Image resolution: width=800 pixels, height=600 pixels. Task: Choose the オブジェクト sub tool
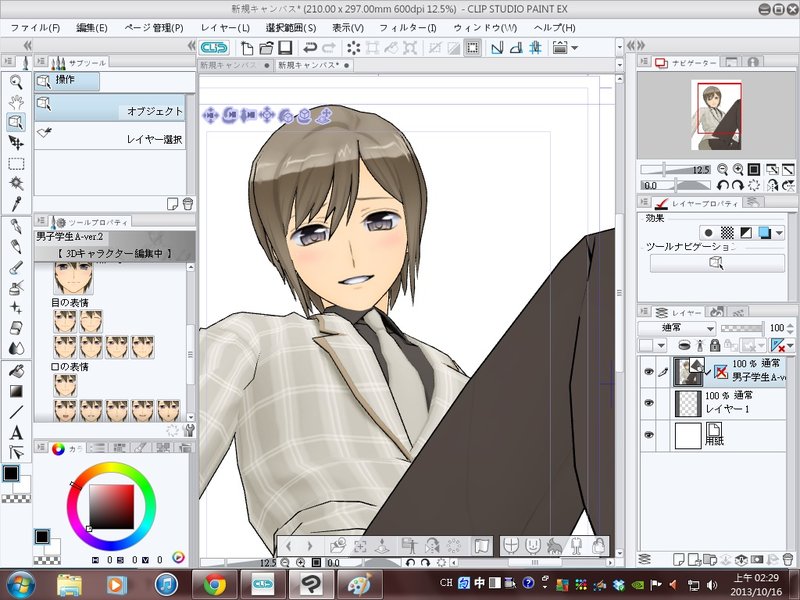(110, 108)
